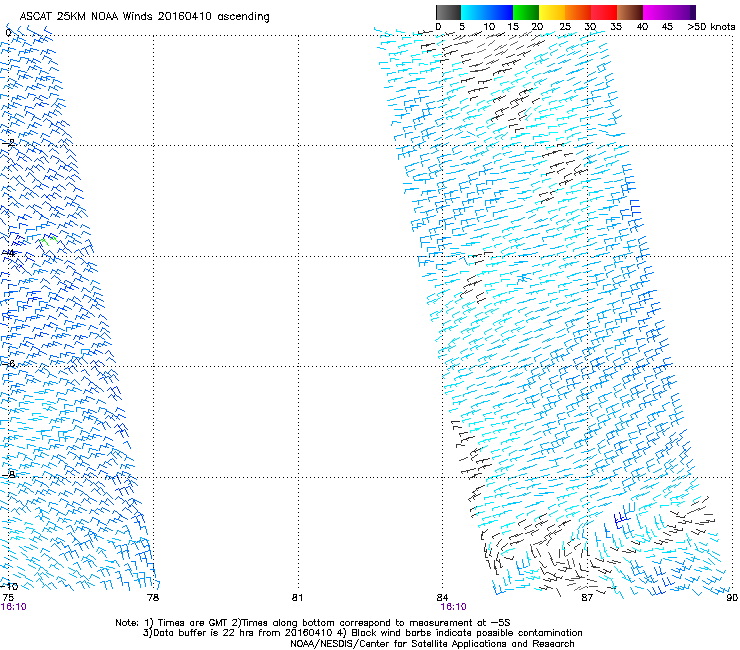Click the longitude axis label 87
This screenshot has height=650, width=740.
(x=587, y=598)
